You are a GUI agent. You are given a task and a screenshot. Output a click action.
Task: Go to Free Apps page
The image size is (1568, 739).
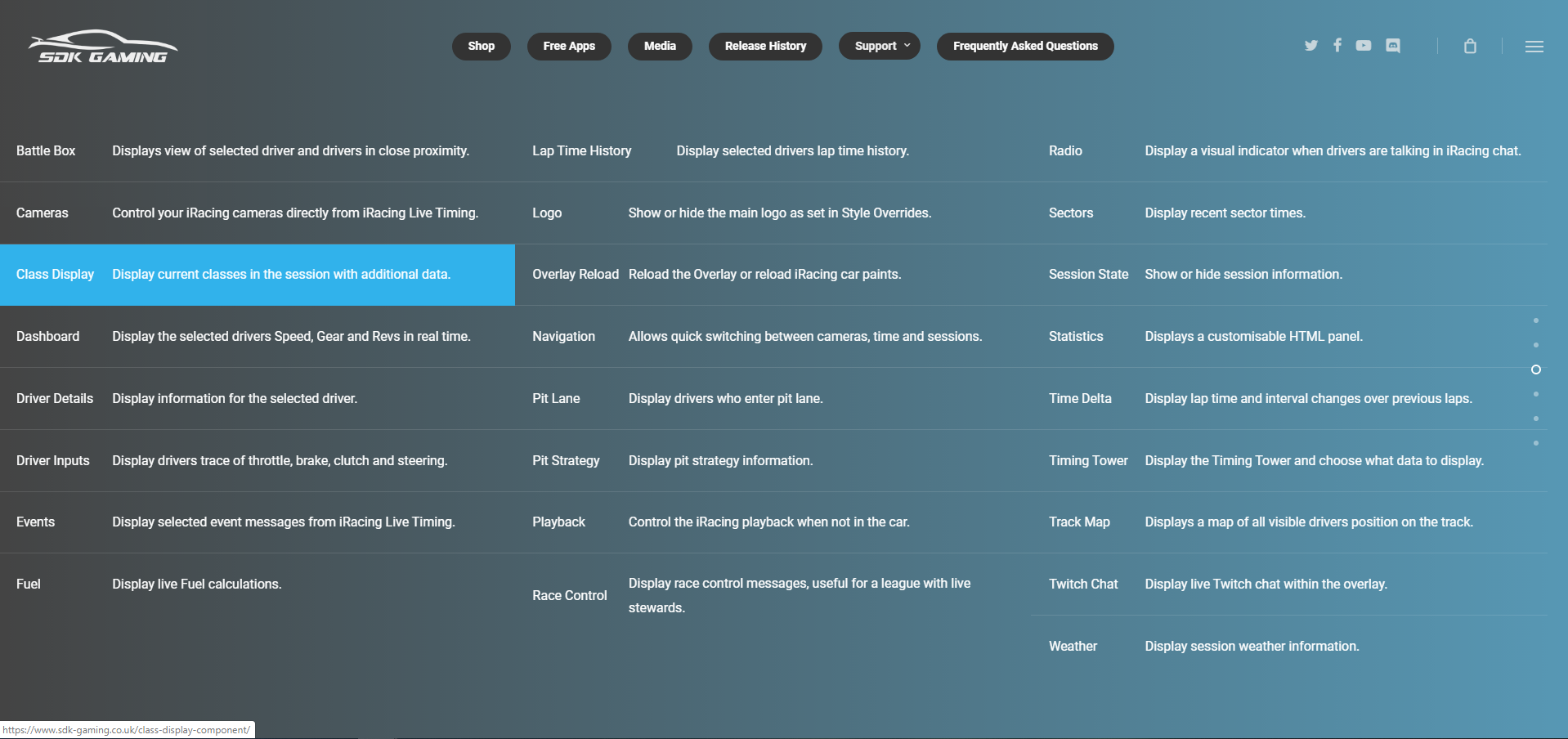(x=569, y=46)
